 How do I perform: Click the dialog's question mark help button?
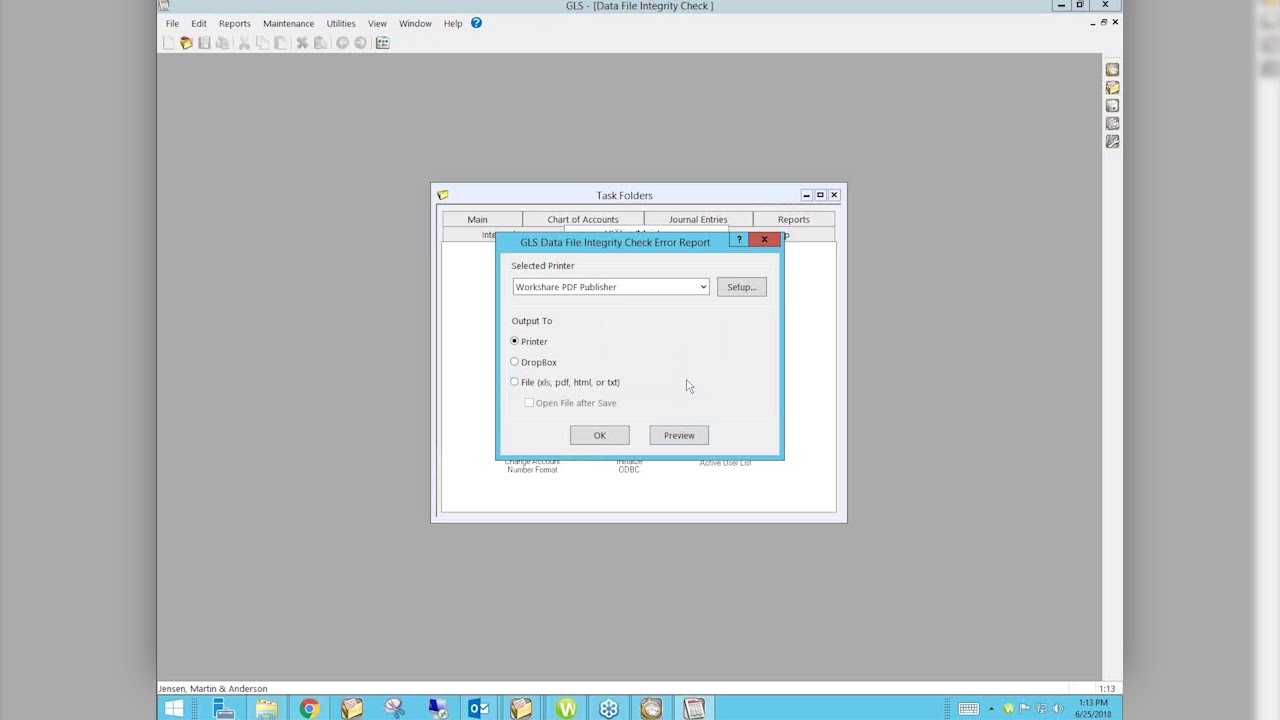(739, 240)
